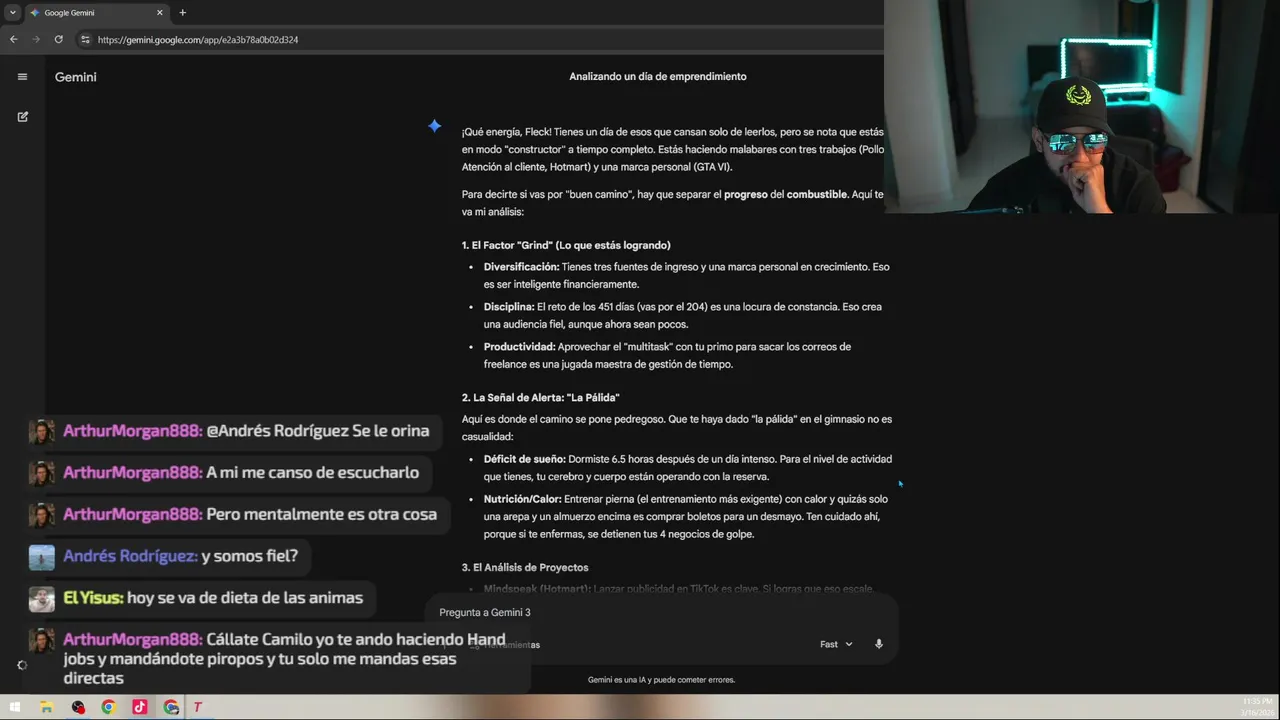1280x720 pixels.
Task: Click the 'Analizando un día de emprendimiento' chat title
Action: click(658, 77)
